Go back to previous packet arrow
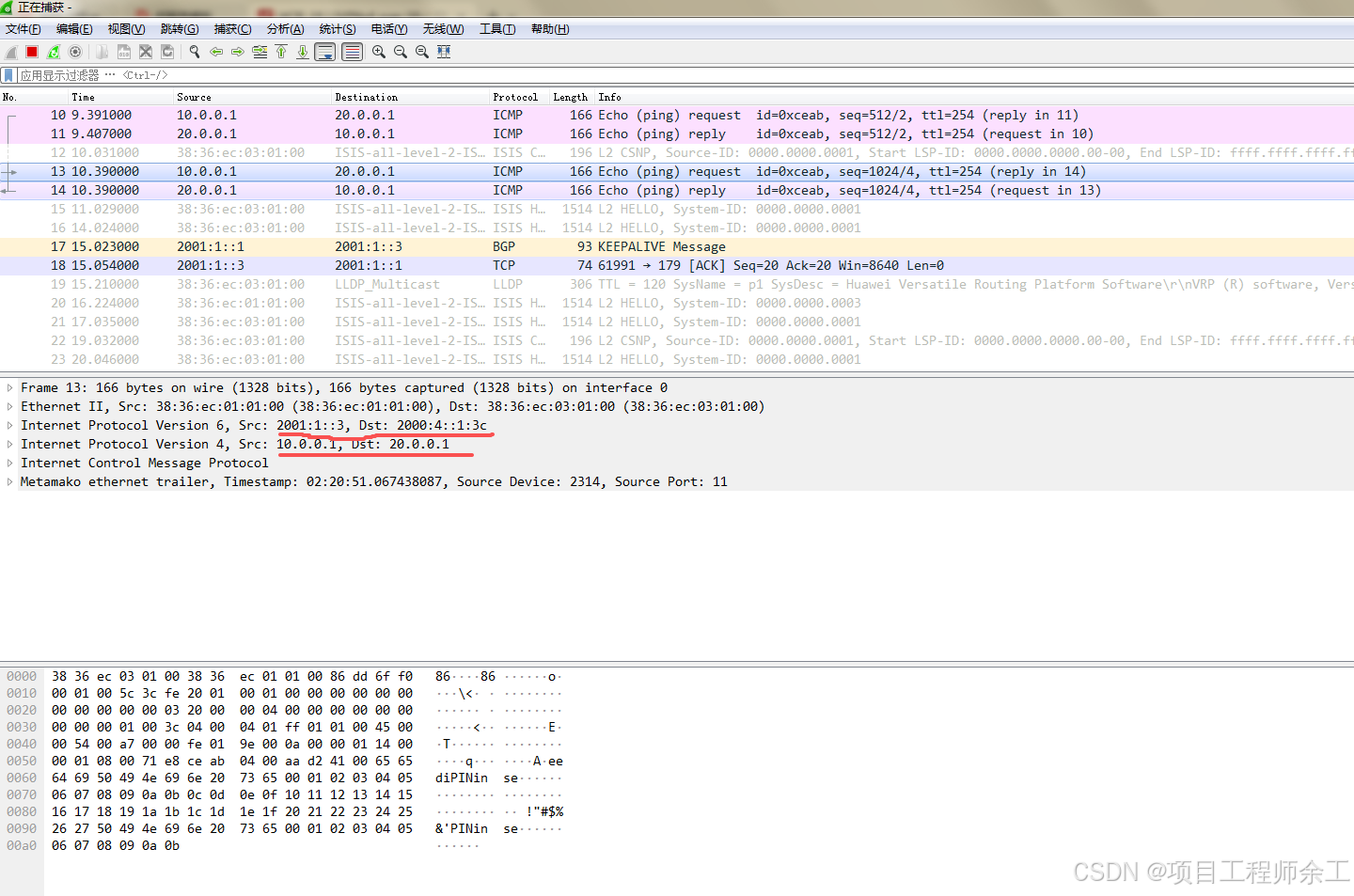 [x=216, y=53]
